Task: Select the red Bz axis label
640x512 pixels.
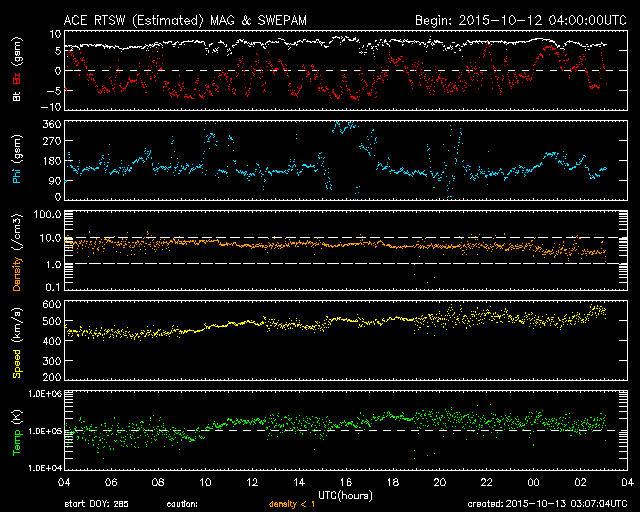Action: pos(17,80)
